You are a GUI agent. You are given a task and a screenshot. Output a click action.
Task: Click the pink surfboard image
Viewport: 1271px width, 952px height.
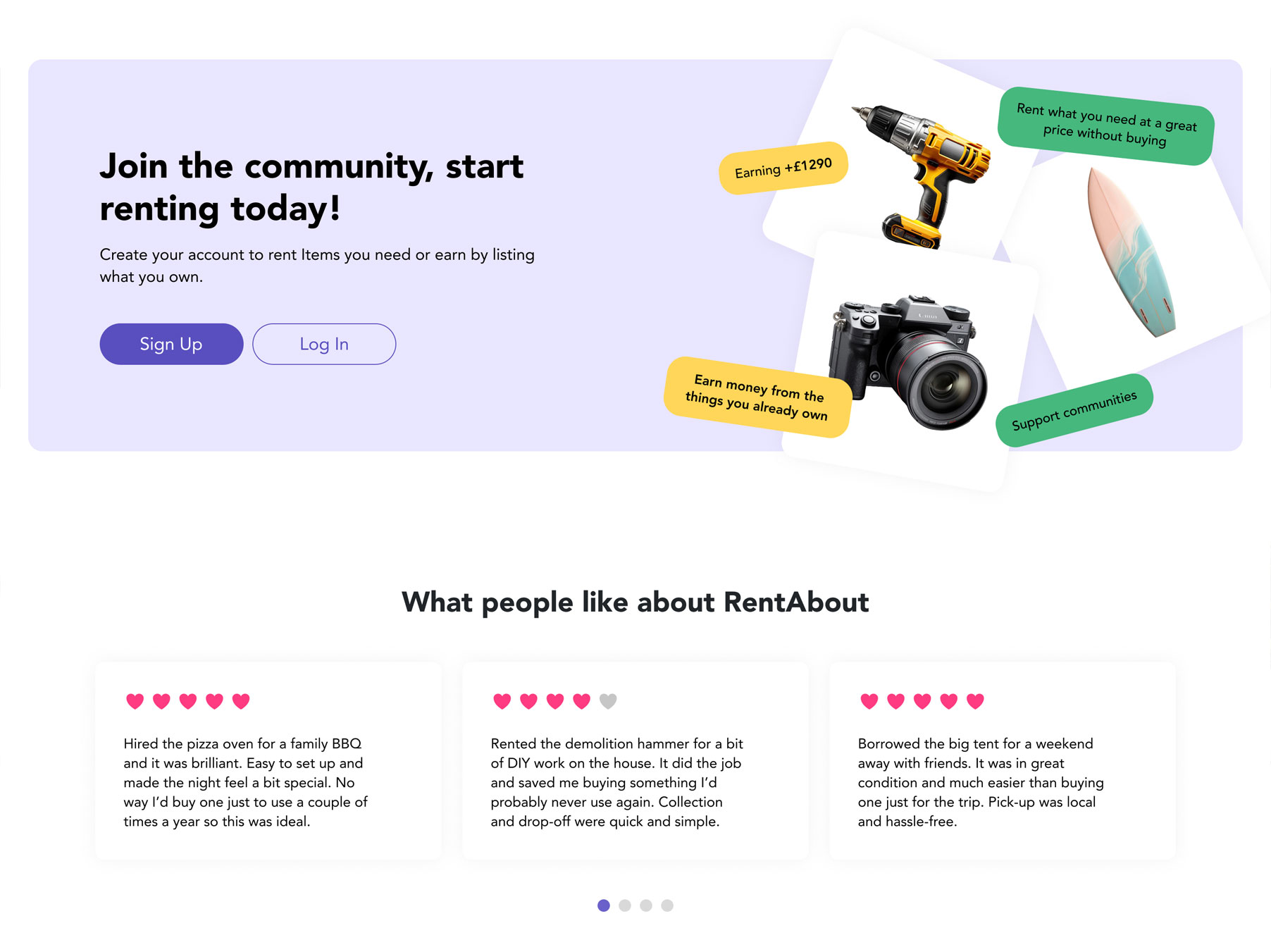(x=1131, y=252)
